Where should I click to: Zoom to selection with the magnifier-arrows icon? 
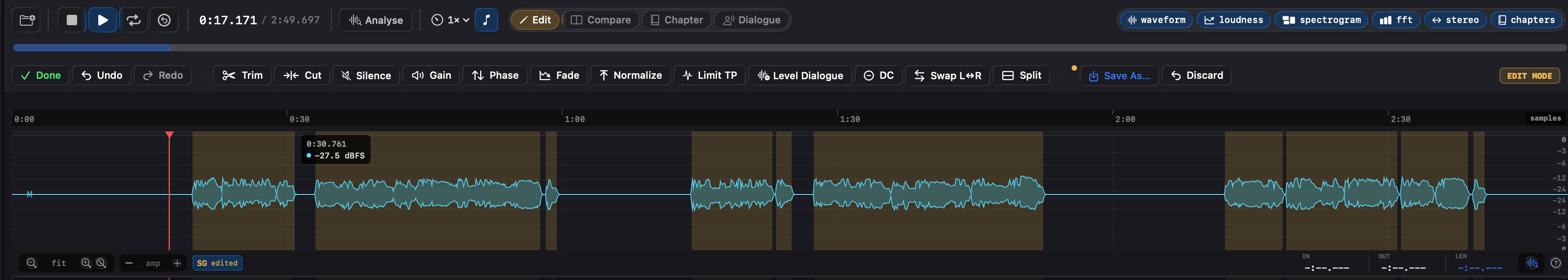[x=101, y=263]
